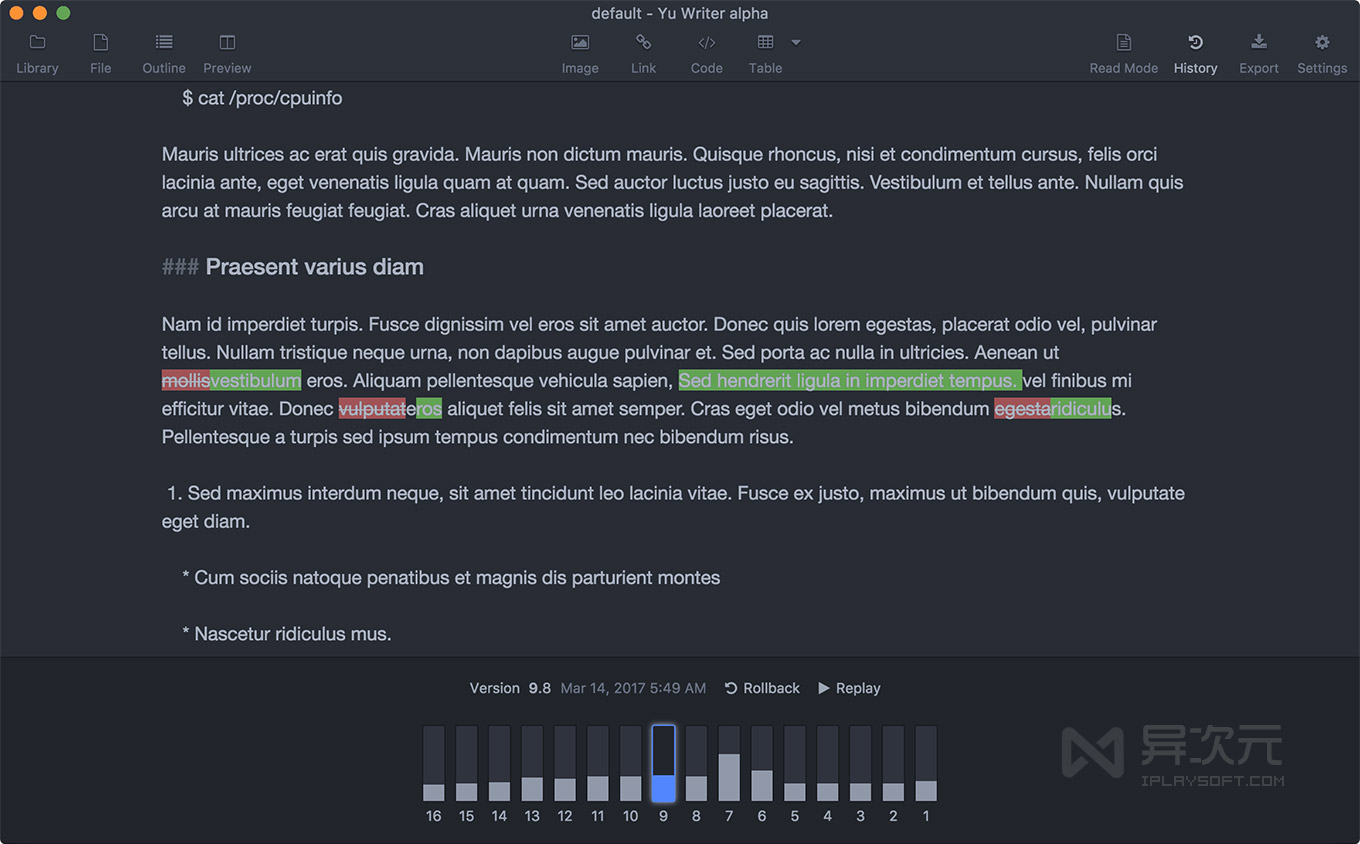Open the Settings panel
Viewport: 1360px width, 844px height.
coord(1321,52)
